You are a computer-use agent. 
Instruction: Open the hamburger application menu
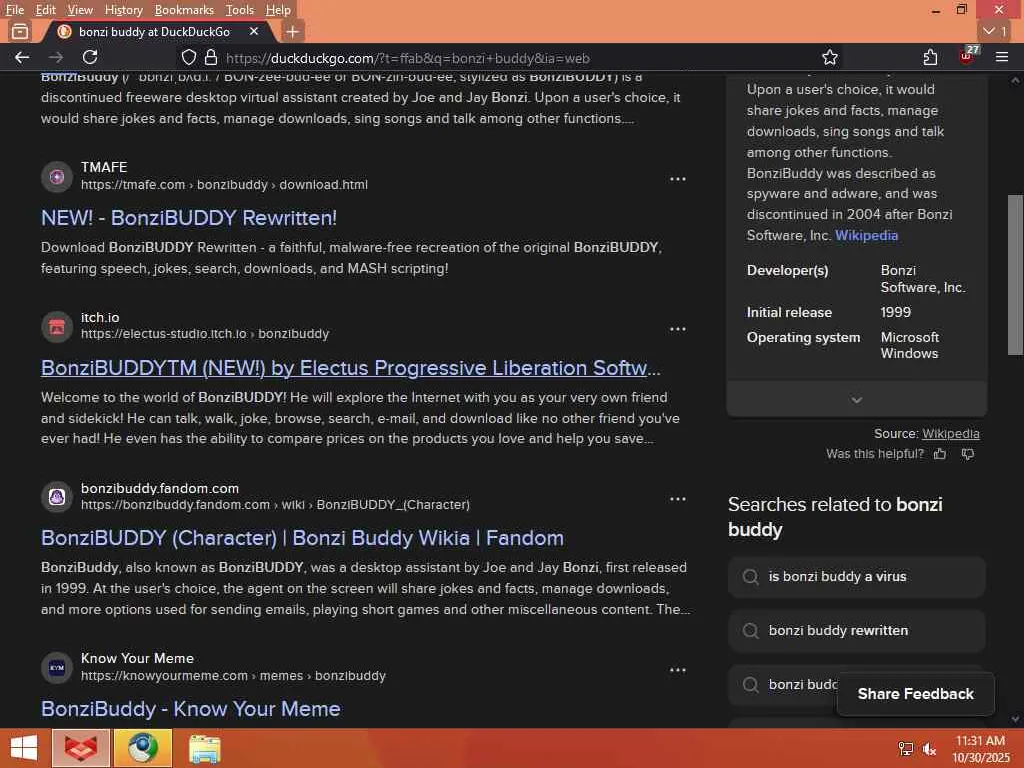click(1002, 57)
